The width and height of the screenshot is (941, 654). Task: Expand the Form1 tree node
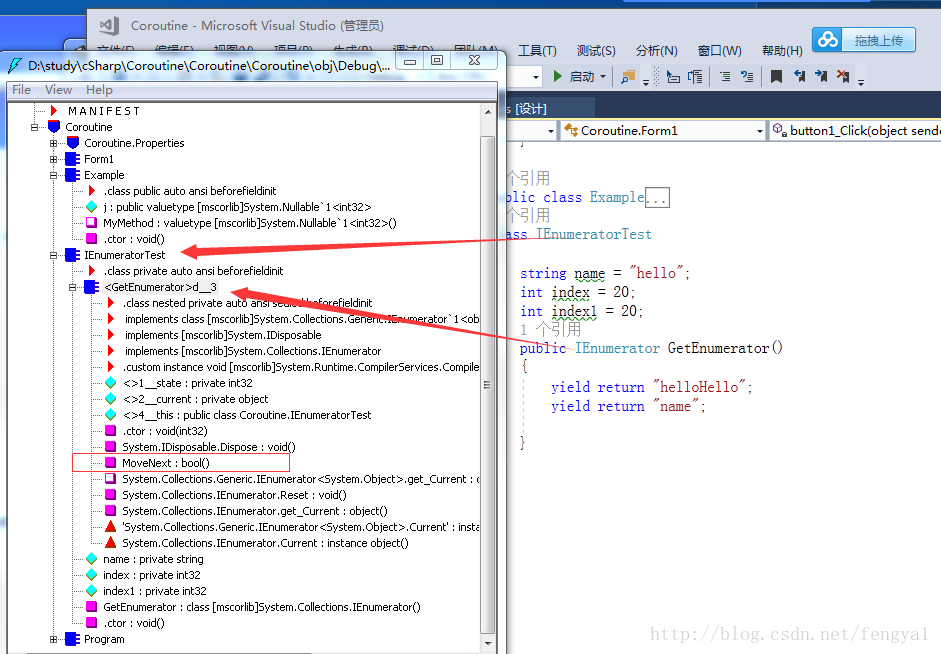coord(53,159)
